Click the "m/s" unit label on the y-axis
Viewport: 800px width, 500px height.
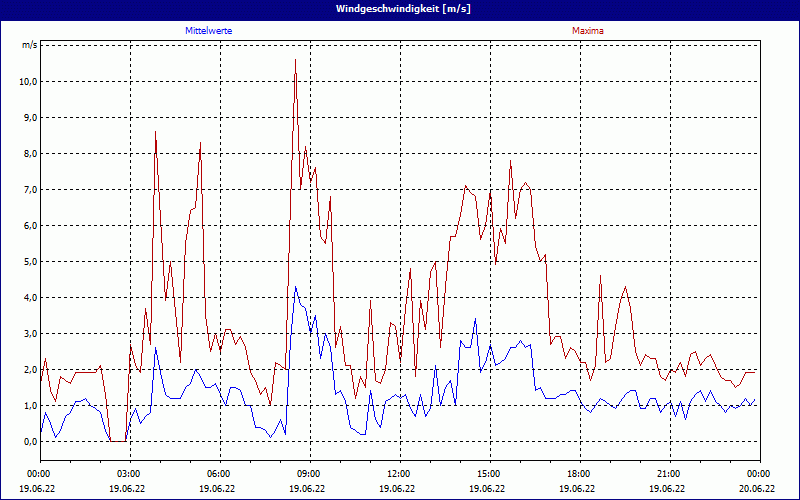pos(28,45)
